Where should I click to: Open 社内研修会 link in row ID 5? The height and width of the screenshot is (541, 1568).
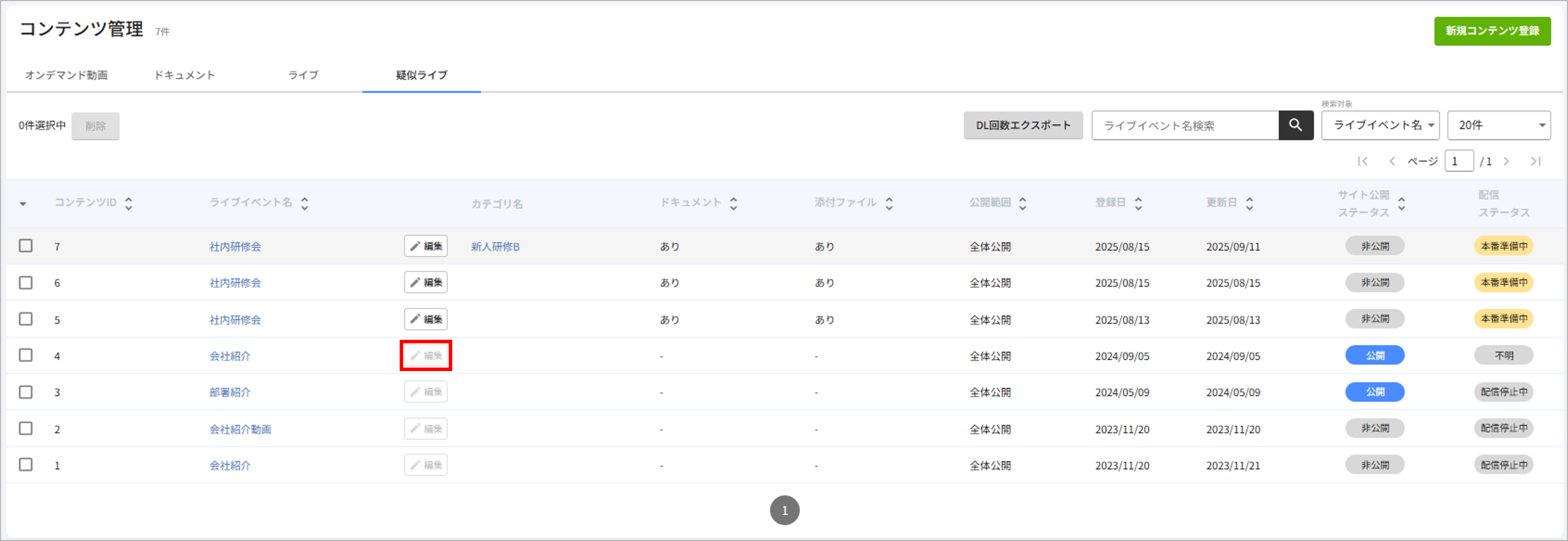coord(236,320)
